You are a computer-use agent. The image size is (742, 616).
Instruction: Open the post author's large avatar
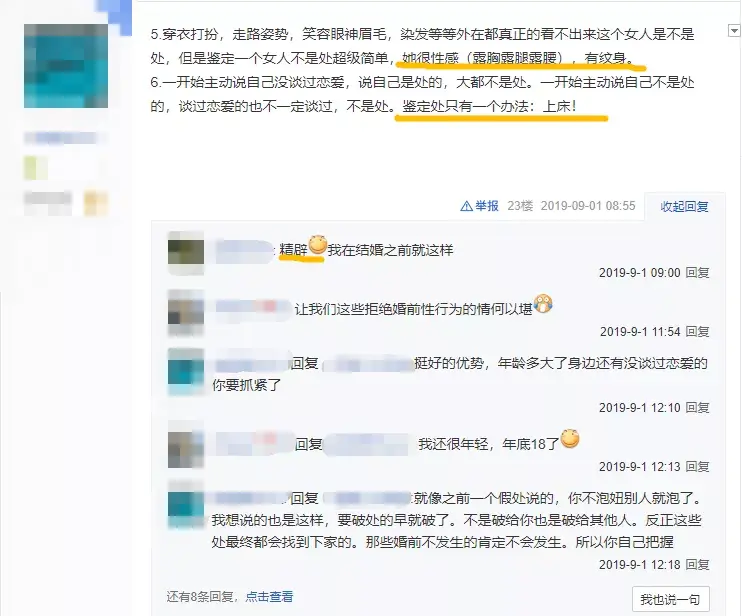(66, 66)
